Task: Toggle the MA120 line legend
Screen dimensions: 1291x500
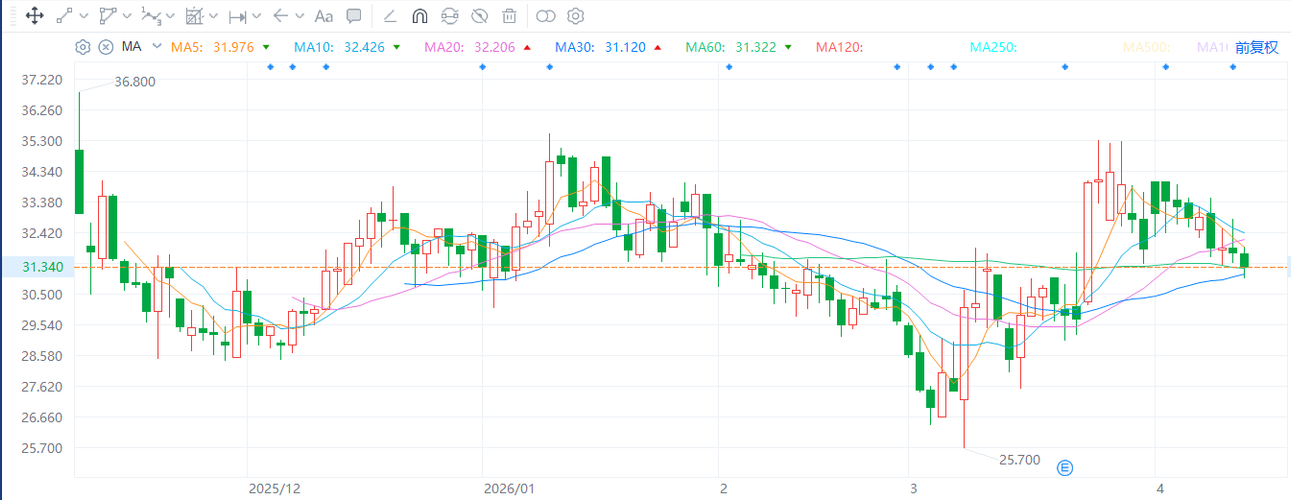Action: (839, 47)
